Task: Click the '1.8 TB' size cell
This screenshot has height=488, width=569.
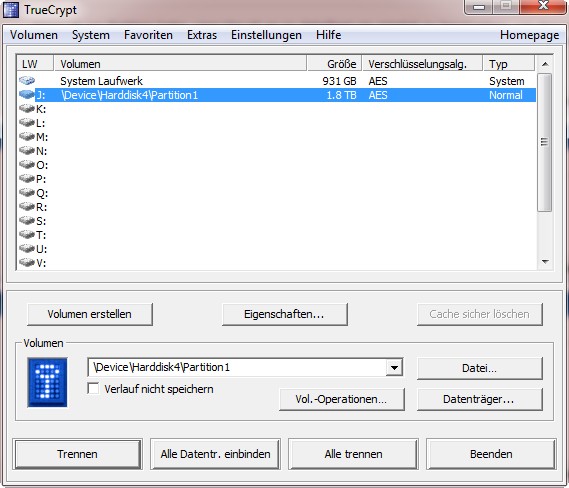Action: coord(341,95)
